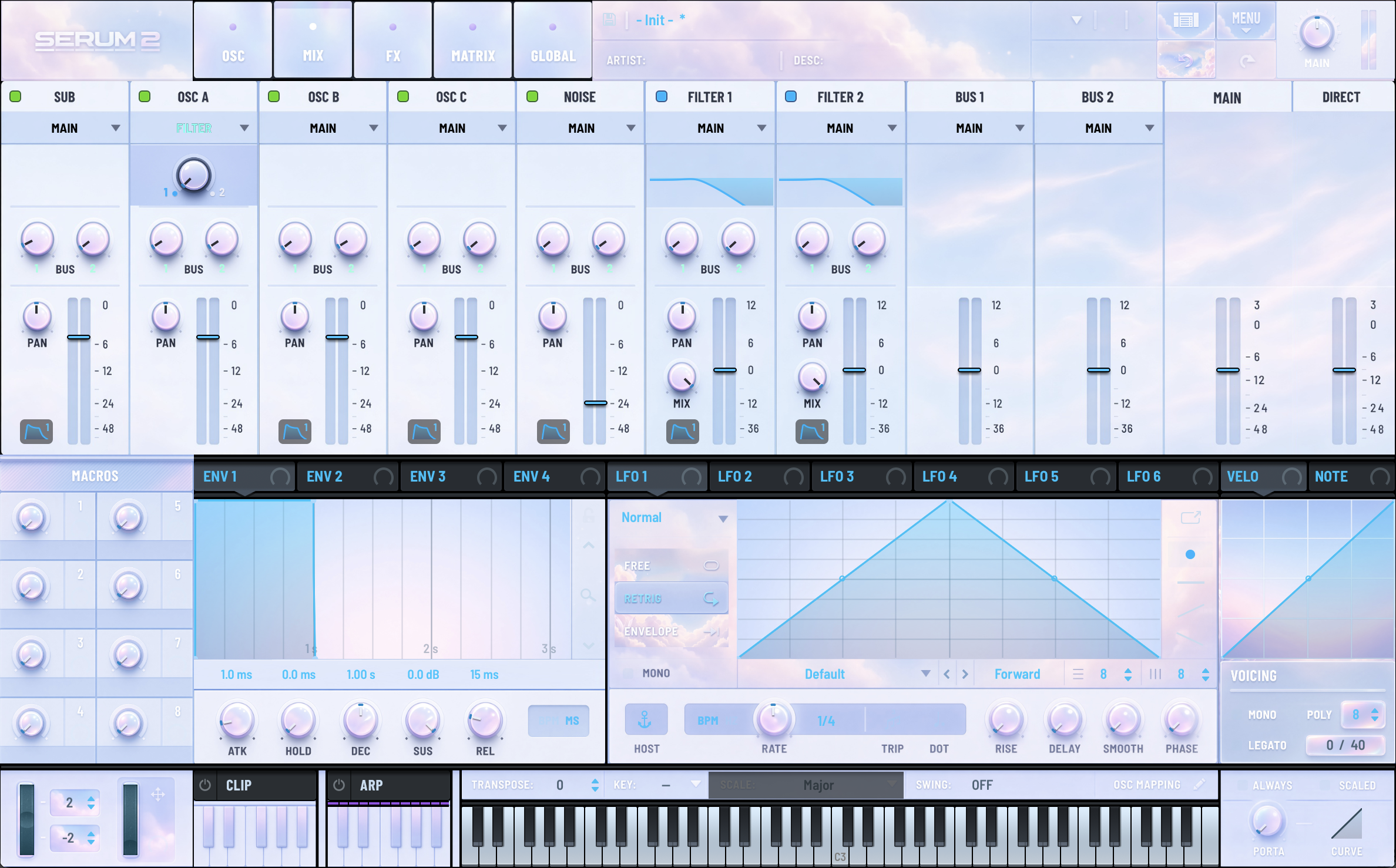
Task: Click the LFO FREE mode button
Action: click(672, 566)
